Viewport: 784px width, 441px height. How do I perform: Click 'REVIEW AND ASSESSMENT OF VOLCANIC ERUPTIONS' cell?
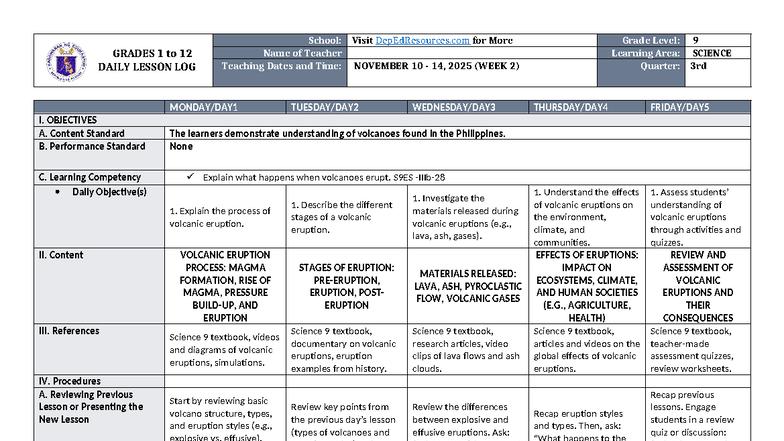pos(698,286)
